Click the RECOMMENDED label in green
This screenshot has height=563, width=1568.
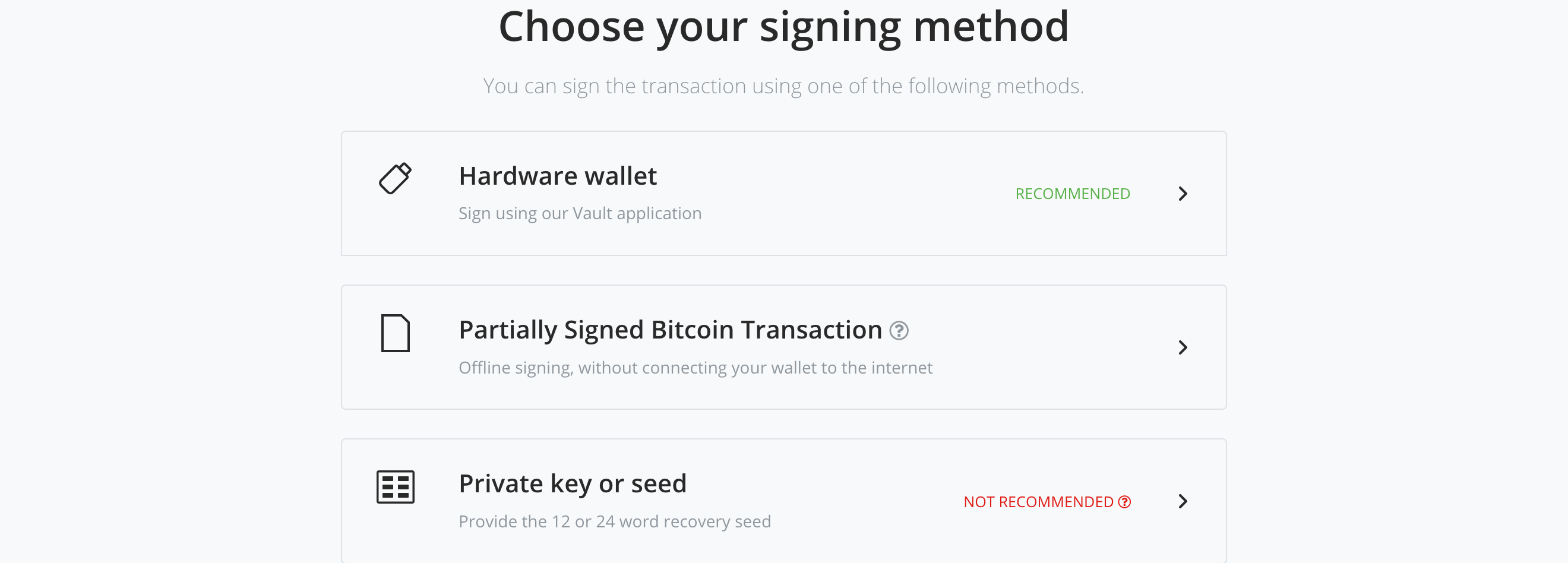(1073, 194)
